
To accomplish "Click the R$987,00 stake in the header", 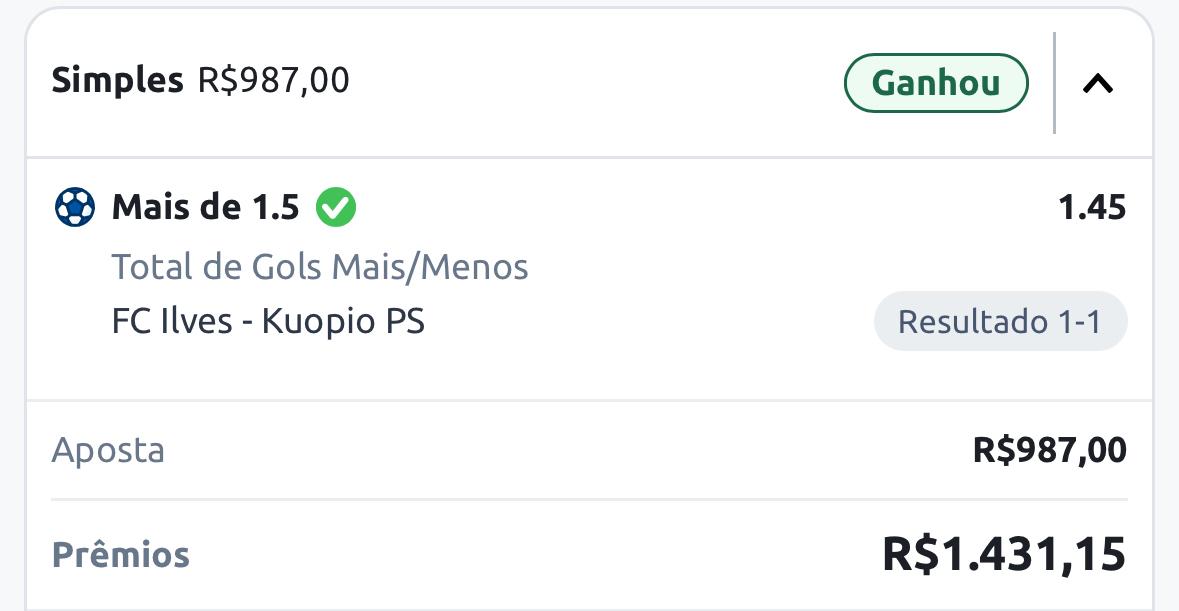I will coord(274,80).
